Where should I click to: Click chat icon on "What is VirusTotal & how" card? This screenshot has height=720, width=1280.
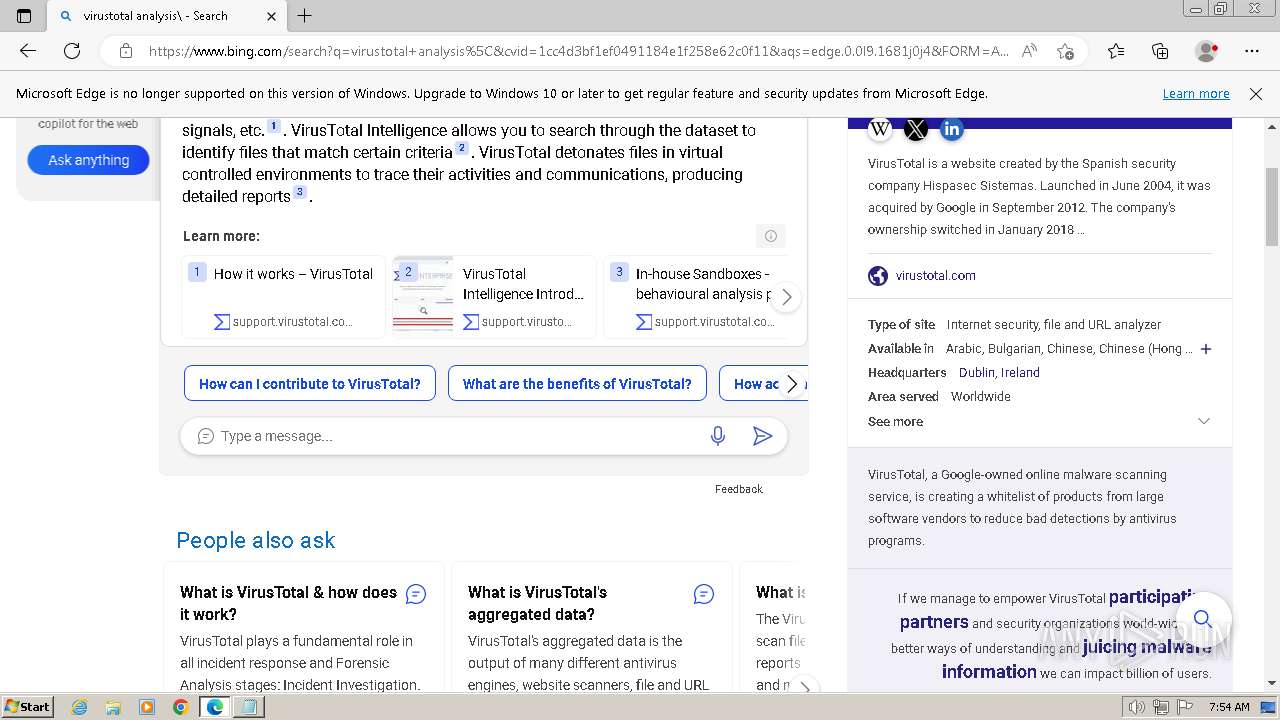point(416,594)
